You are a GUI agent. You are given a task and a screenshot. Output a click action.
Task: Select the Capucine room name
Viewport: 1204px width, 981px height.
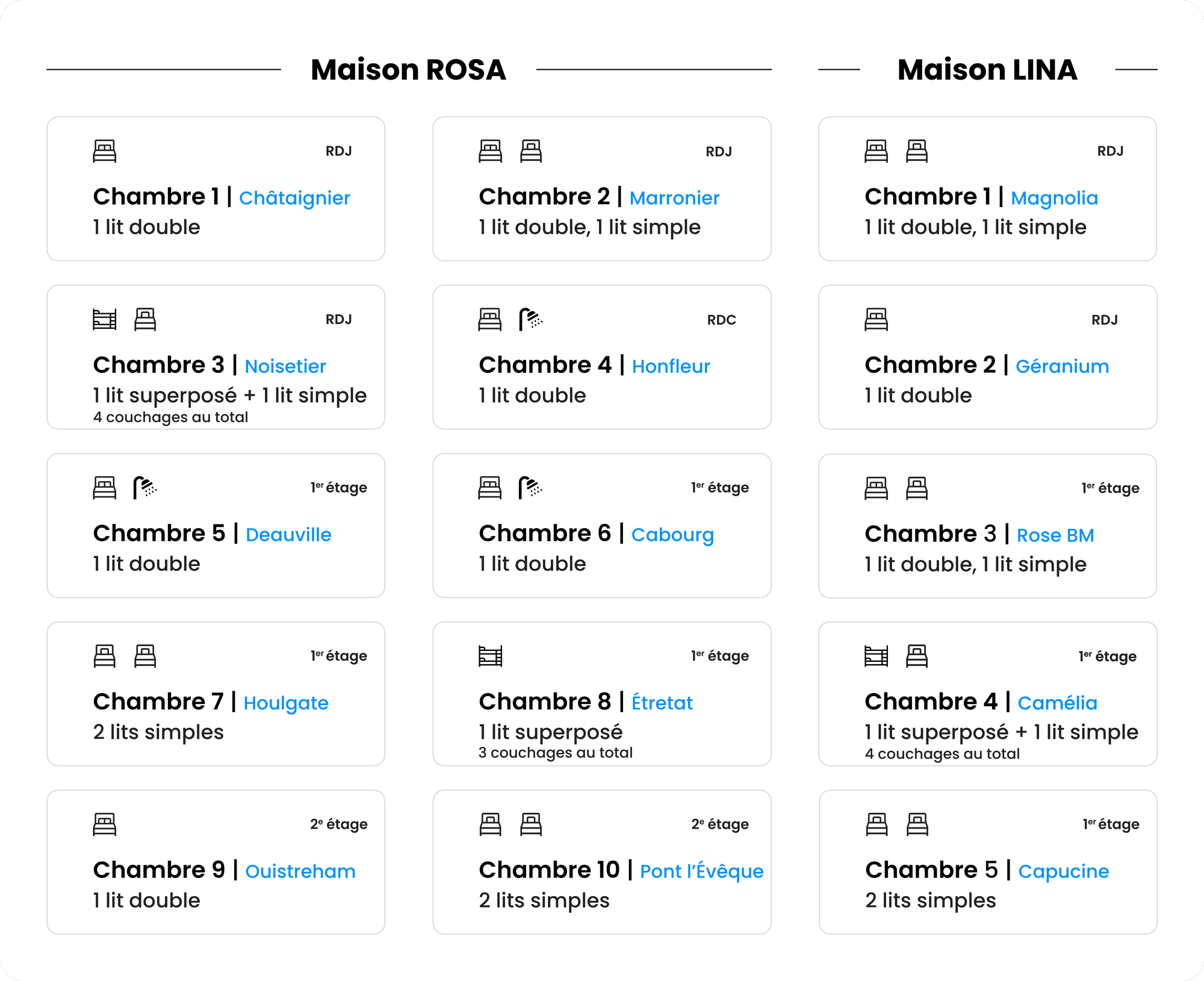[1063, 871]
